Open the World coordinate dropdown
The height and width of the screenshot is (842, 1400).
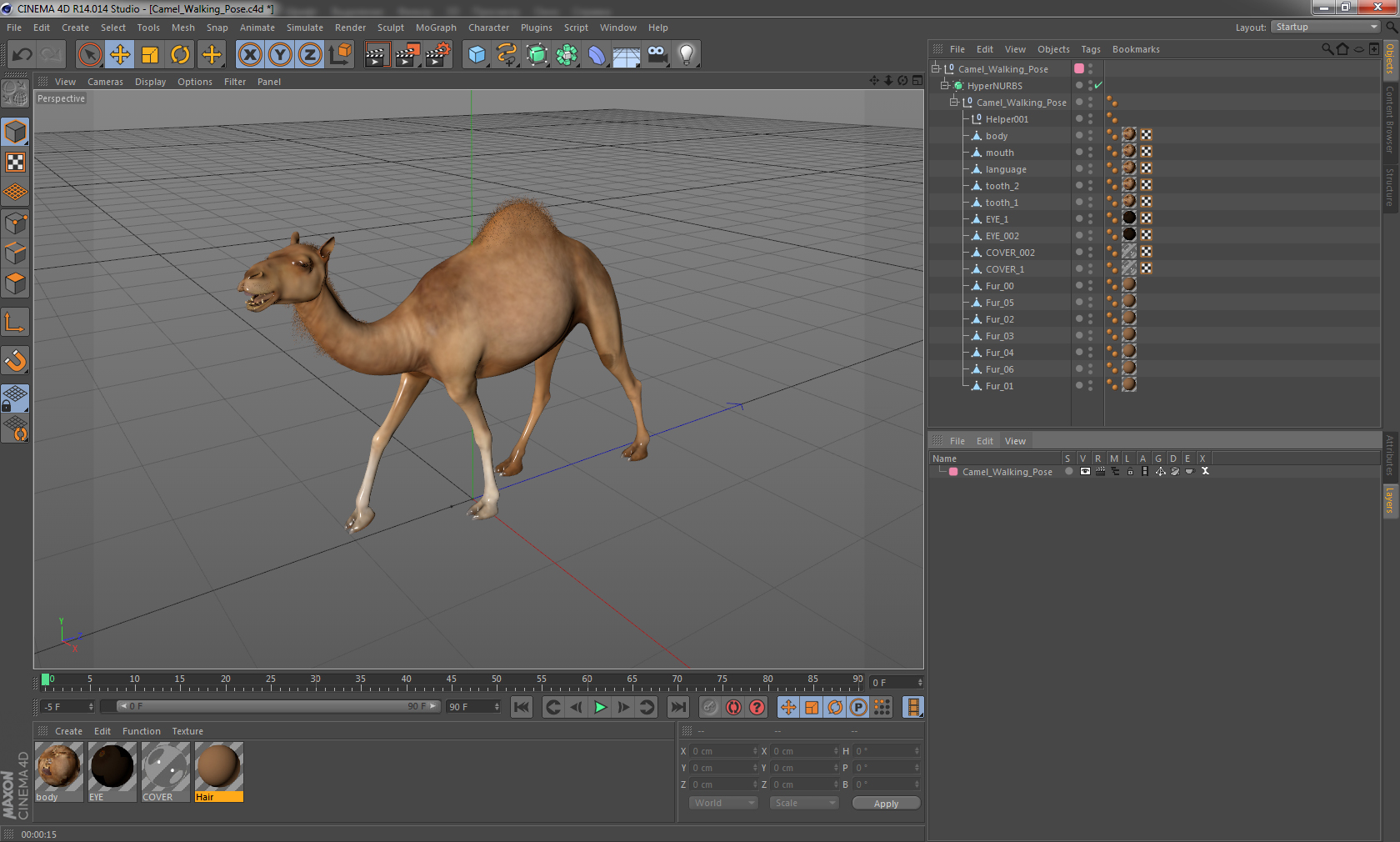(x=723, y=803)
